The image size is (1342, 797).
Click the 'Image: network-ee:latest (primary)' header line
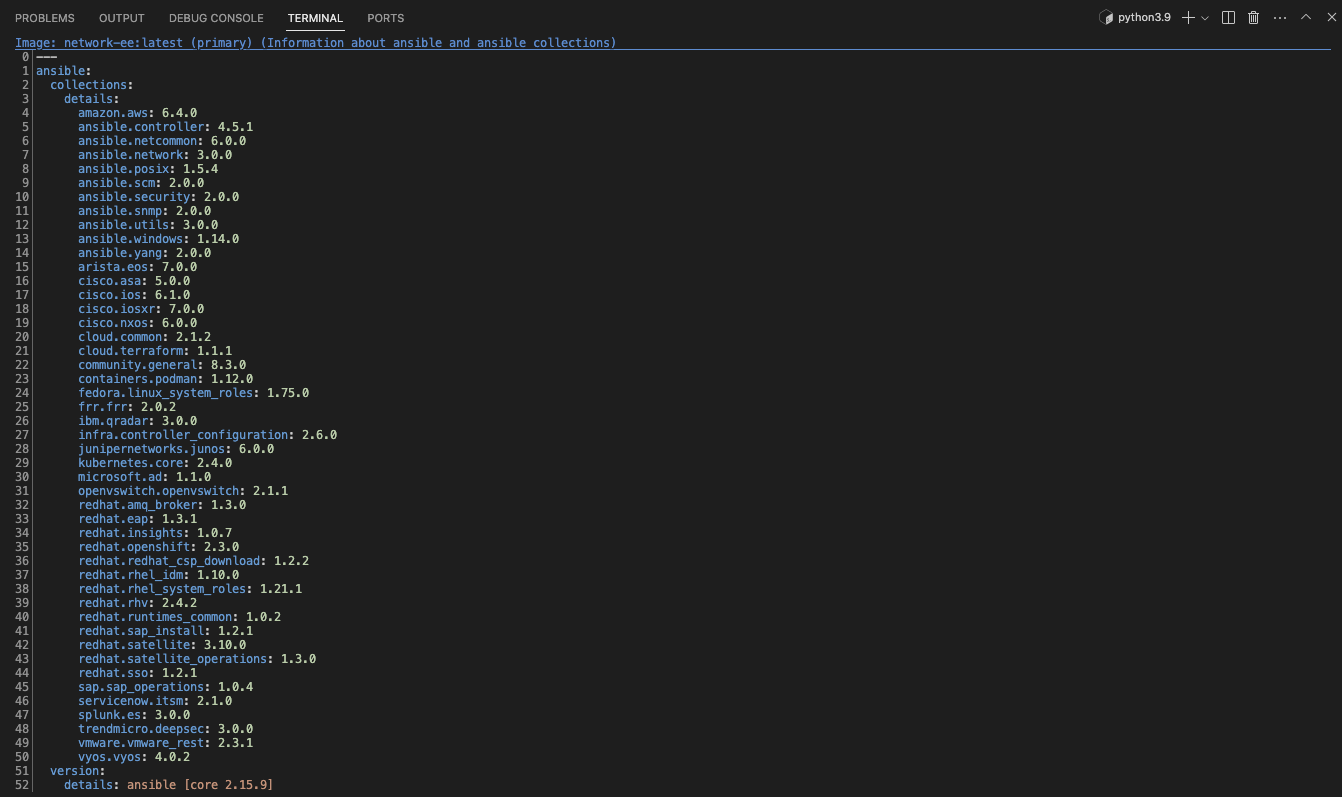tap(316, 43)
